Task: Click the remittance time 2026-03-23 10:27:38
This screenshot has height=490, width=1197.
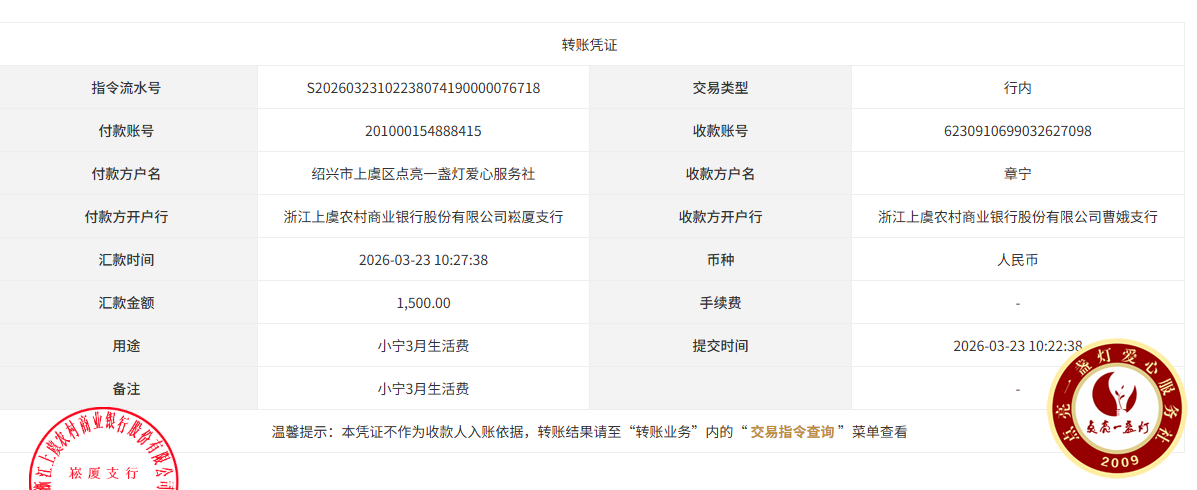Action: click(423, 260)
